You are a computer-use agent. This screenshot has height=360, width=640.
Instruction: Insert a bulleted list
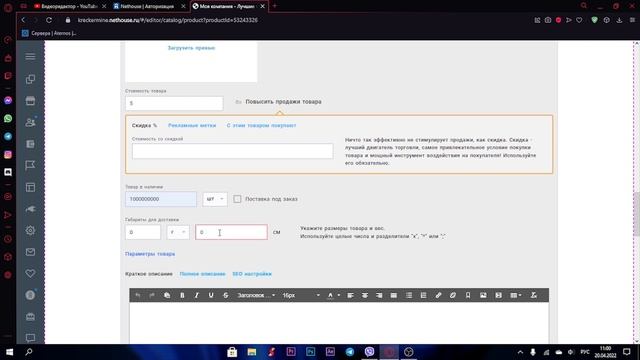409,295
